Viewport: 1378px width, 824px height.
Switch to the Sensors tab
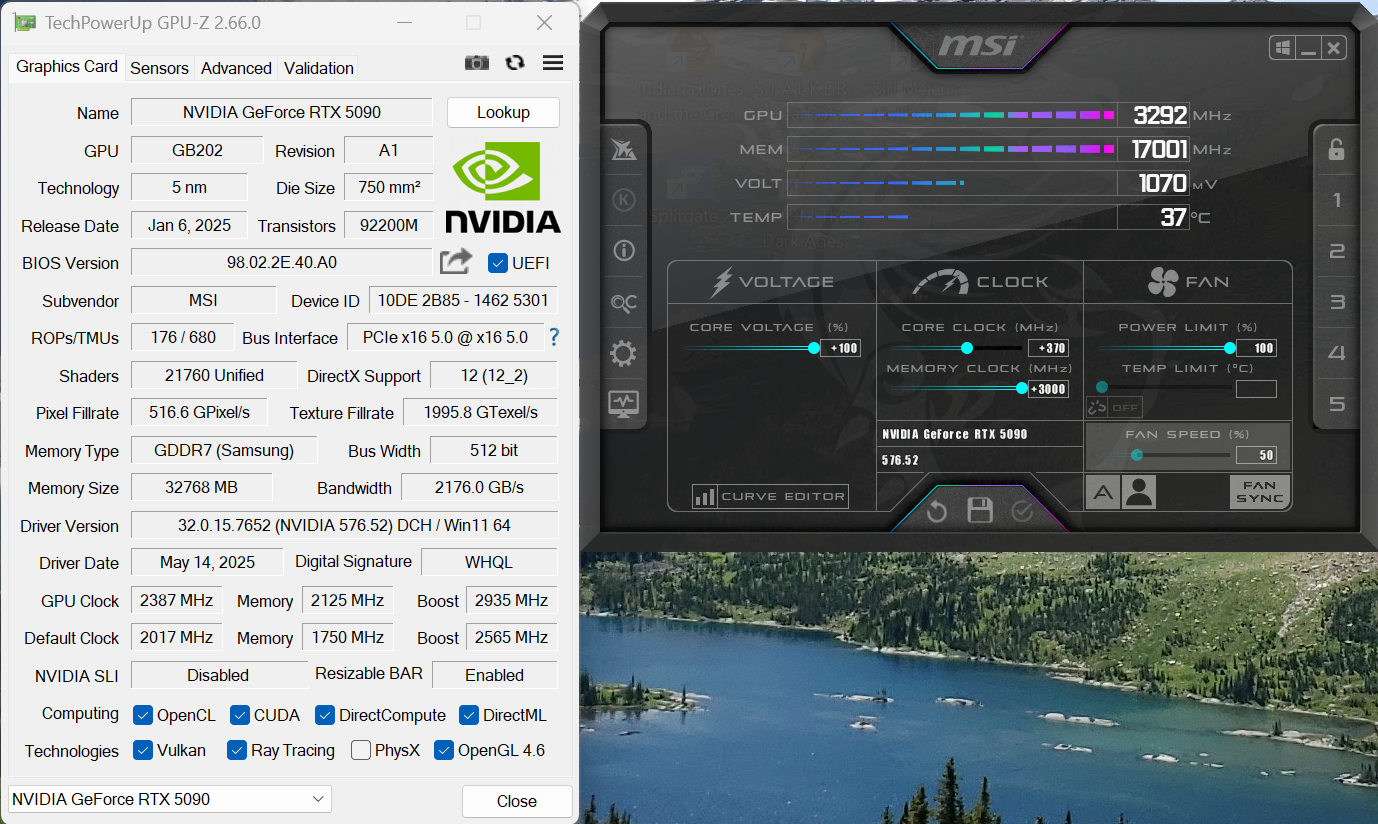tap(159, 68)
